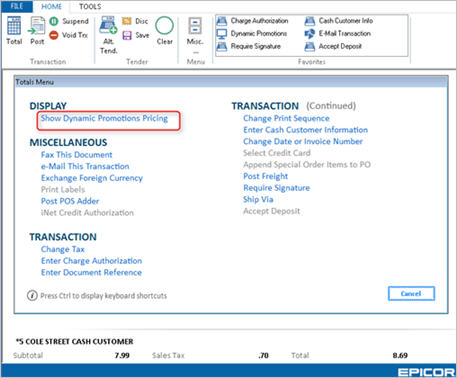Screen dimensions: 457x378
Task: Click the Clear circle icon
Action: (165, 26)
